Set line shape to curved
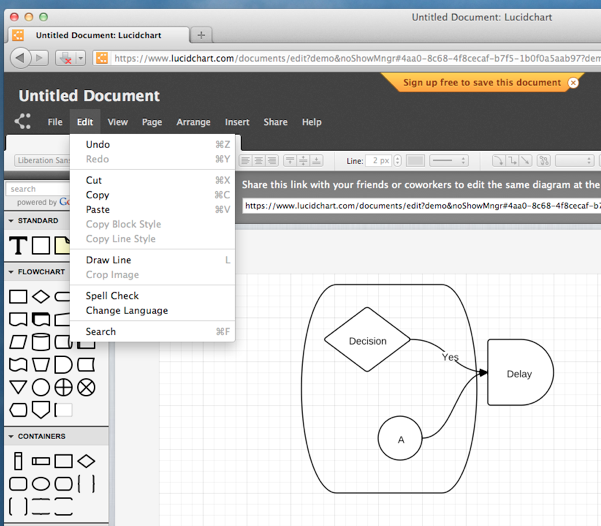The image size is (601, 526). (498, 160)
